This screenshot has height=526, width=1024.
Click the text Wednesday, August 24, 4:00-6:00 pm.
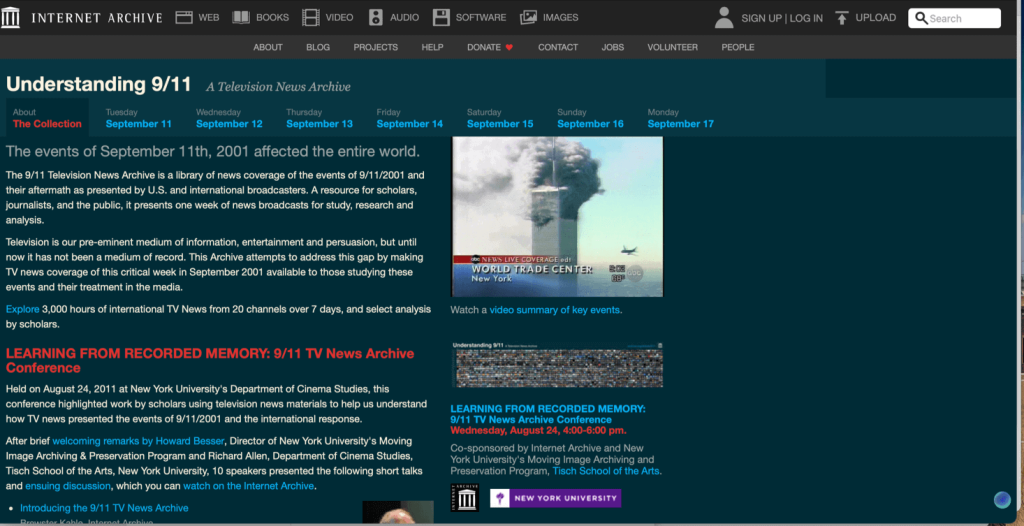click(x=538, y=430)
